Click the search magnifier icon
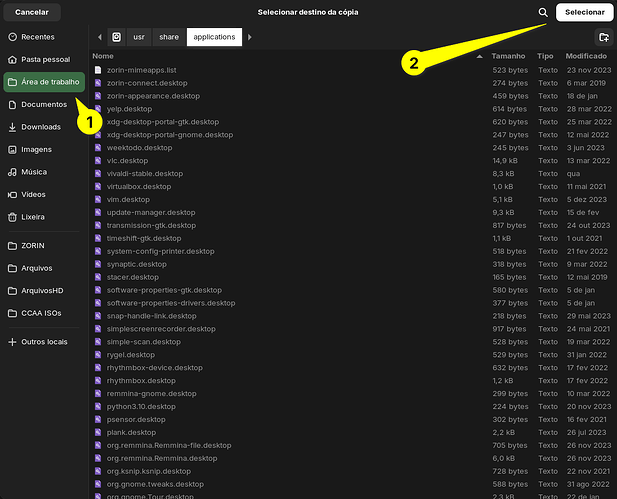 (543, 12)
